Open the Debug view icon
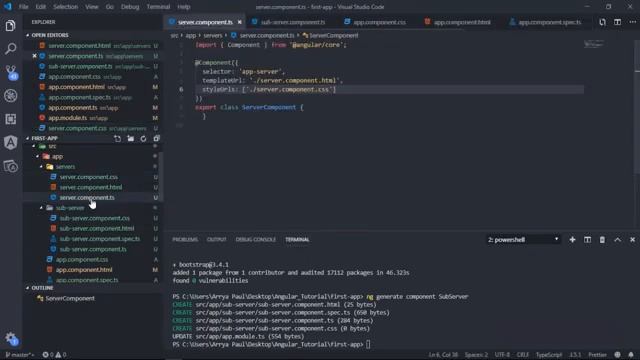 pos(11,96)
